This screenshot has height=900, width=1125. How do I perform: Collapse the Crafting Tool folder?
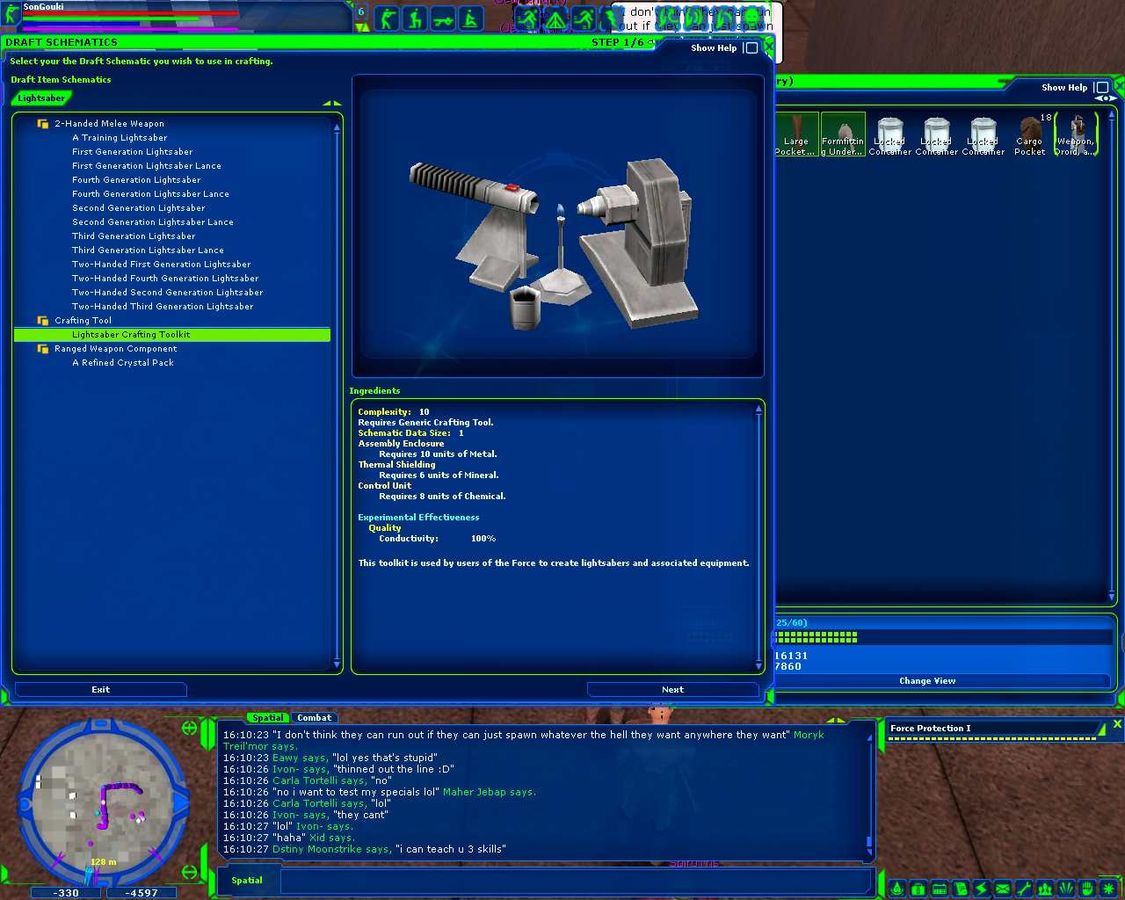pos(43,321)
